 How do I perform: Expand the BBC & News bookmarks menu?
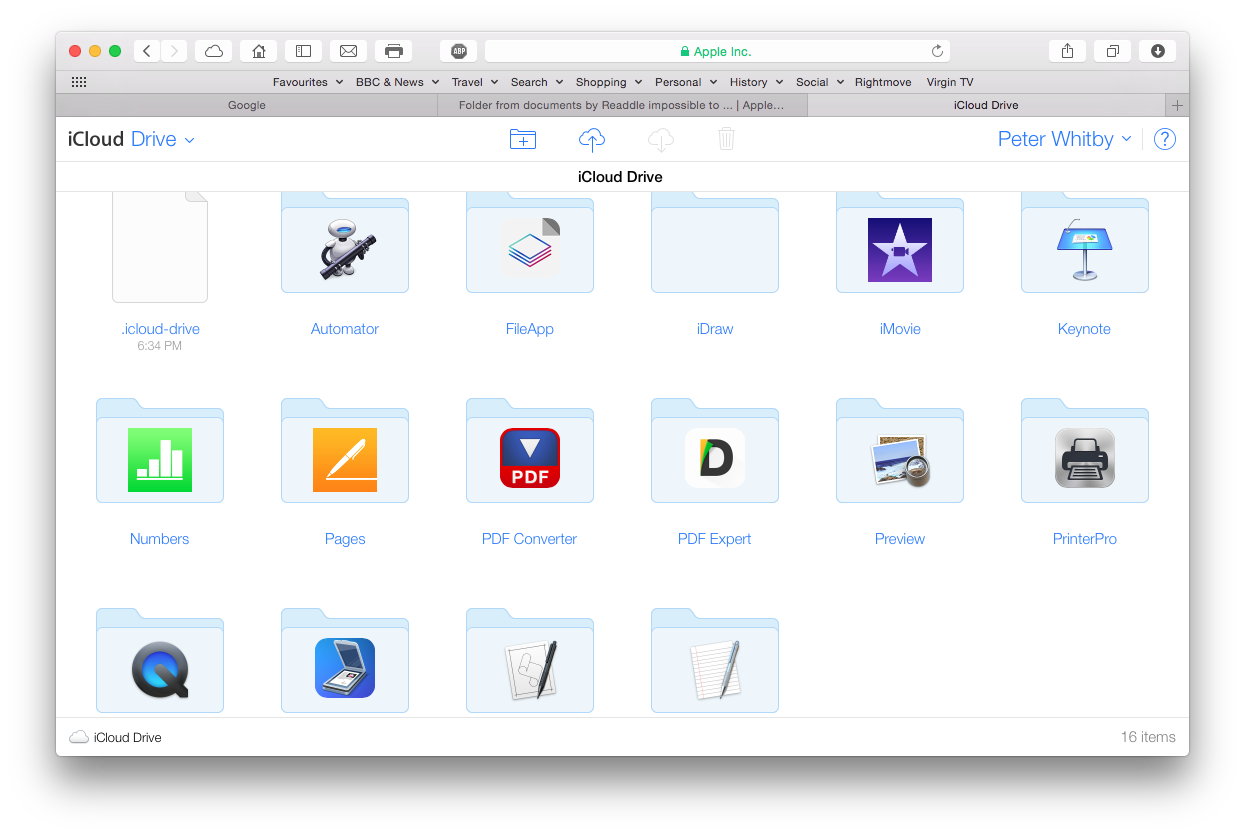tap(397, 82)
